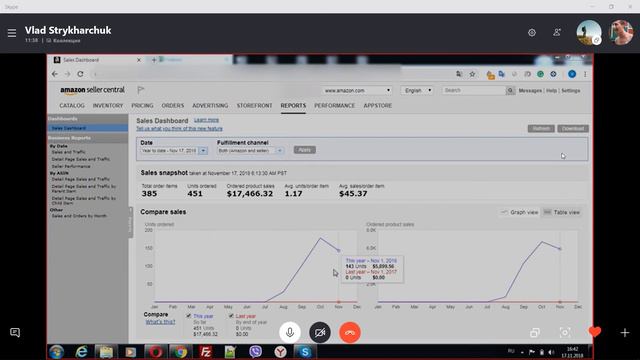640x360 pixels.
Task: Open the Help link
Action: [x=551, y=91]
